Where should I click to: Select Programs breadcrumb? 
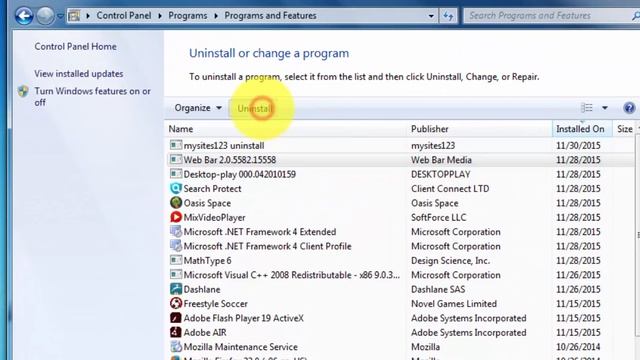coord(187,16)
